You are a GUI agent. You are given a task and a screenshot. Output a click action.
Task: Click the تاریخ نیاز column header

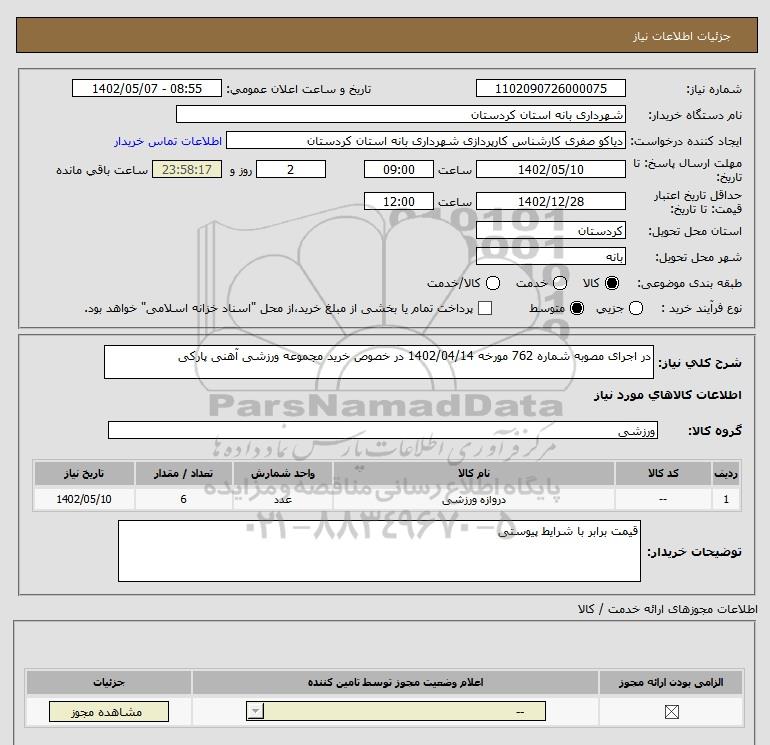point(84,473)
